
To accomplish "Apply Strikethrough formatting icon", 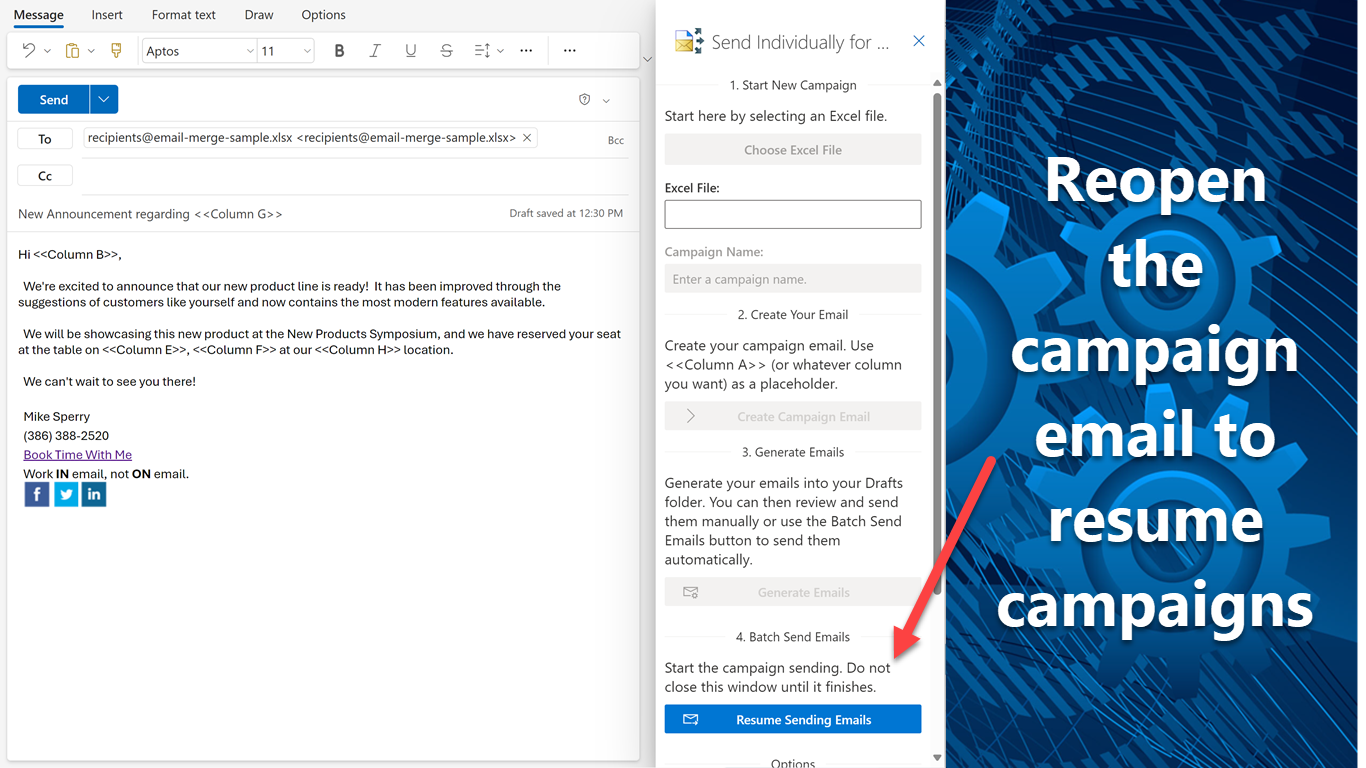I will click(446, 51).
